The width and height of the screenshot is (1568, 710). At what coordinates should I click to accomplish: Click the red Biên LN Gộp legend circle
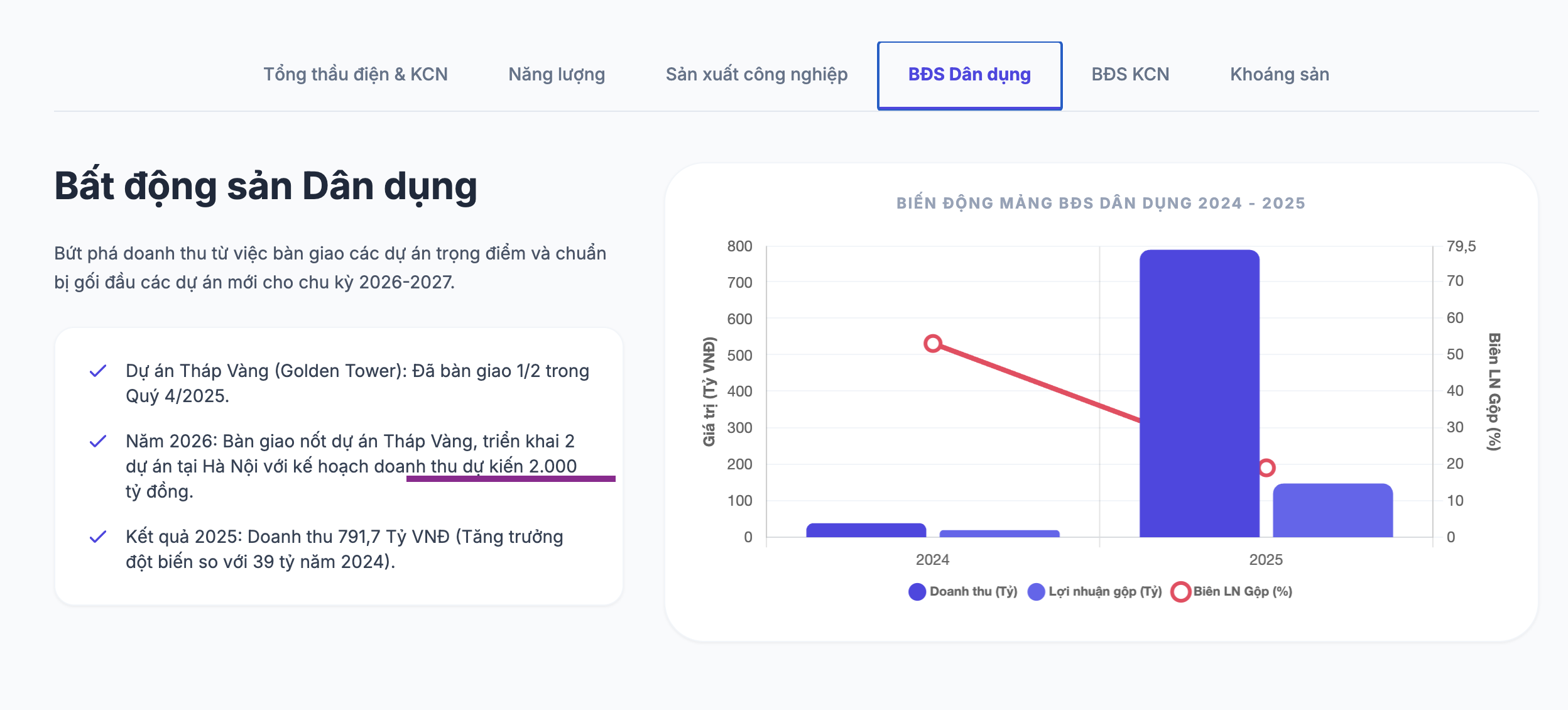click(x=1181, y=592)
